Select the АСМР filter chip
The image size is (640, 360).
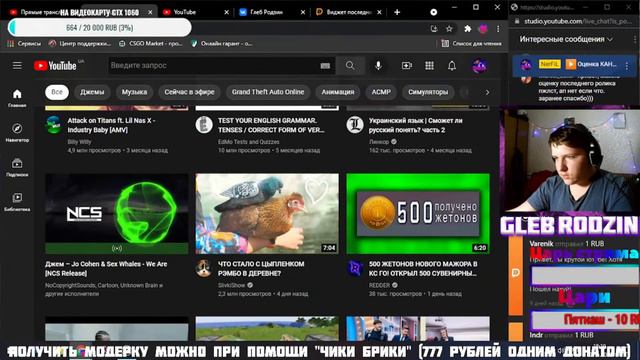(381, 92)
